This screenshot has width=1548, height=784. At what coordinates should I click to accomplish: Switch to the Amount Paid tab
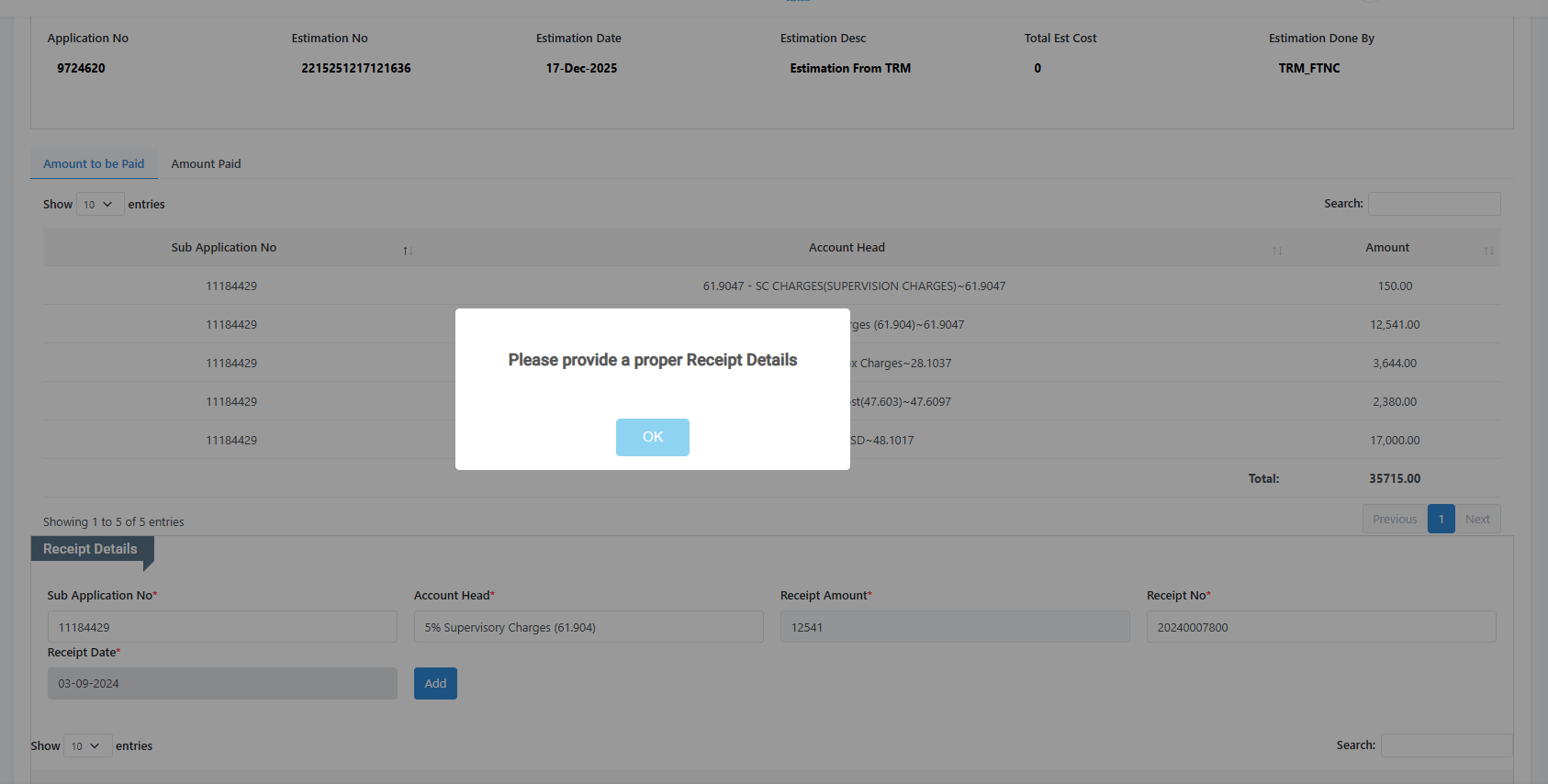(206, 164)
